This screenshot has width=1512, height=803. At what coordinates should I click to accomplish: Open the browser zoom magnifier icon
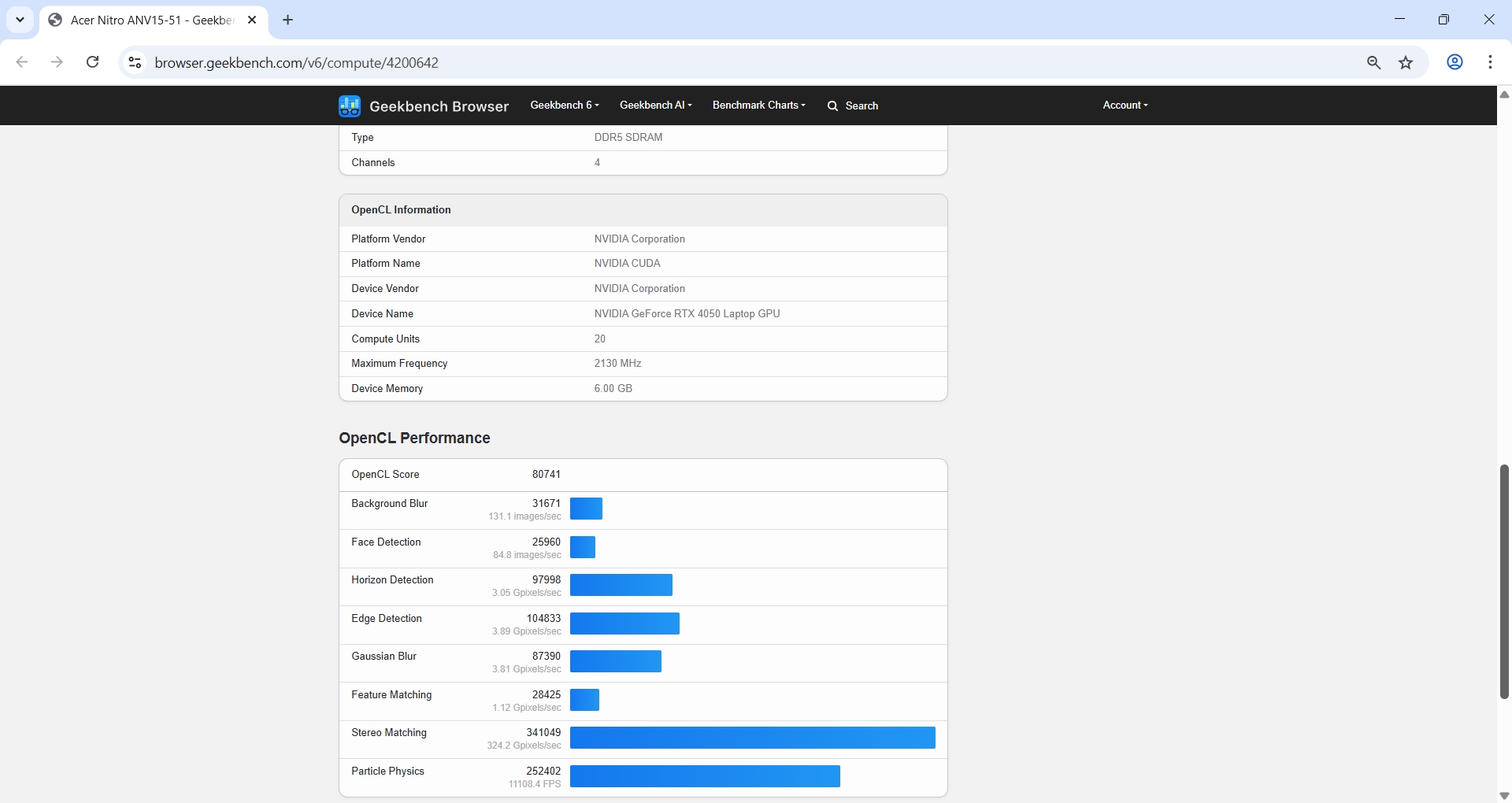(x=1373, y=63)
